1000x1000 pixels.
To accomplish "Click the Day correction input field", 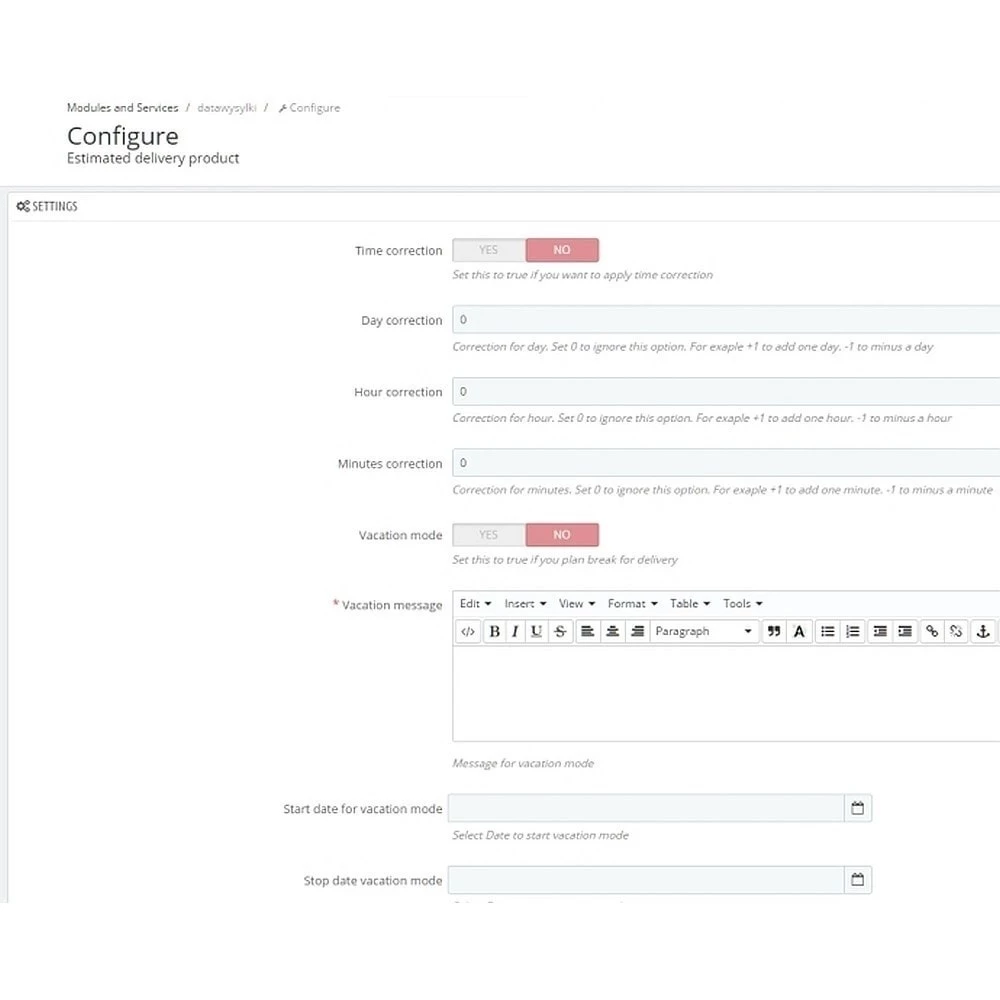I will (x=726, y=319).
